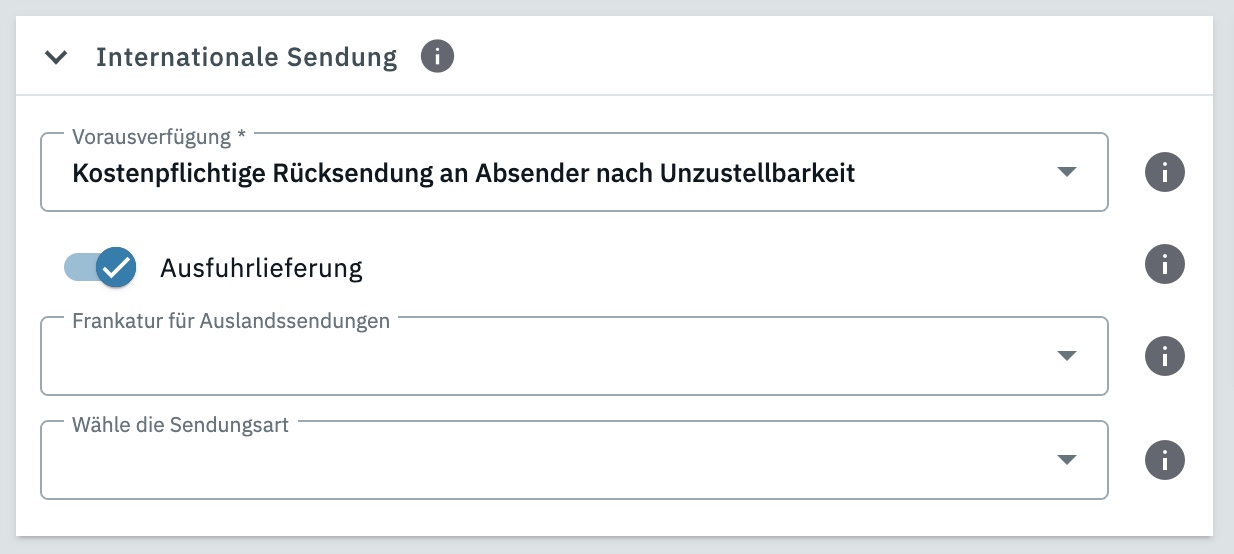The height and width of the screenshot is (554, 1234).
Task: Open info icon next to Ausfuhrlieferung
Action: tap(1164, 265)
